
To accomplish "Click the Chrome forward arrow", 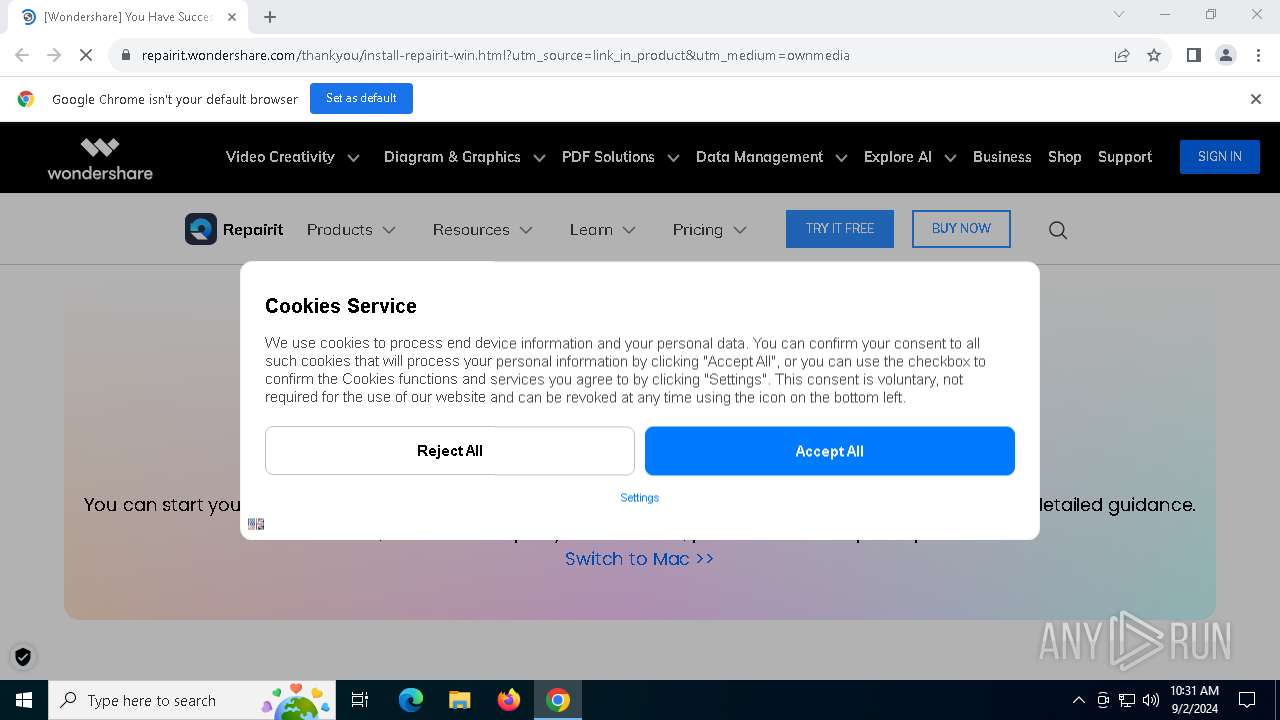I will point(54,55).
